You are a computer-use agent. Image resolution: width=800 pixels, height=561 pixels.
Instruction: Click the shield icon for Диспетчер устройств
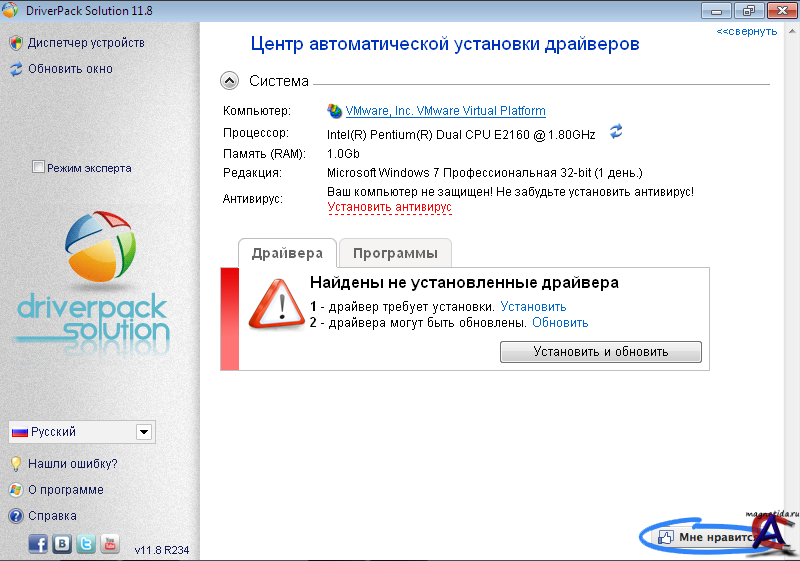[15, 43]
